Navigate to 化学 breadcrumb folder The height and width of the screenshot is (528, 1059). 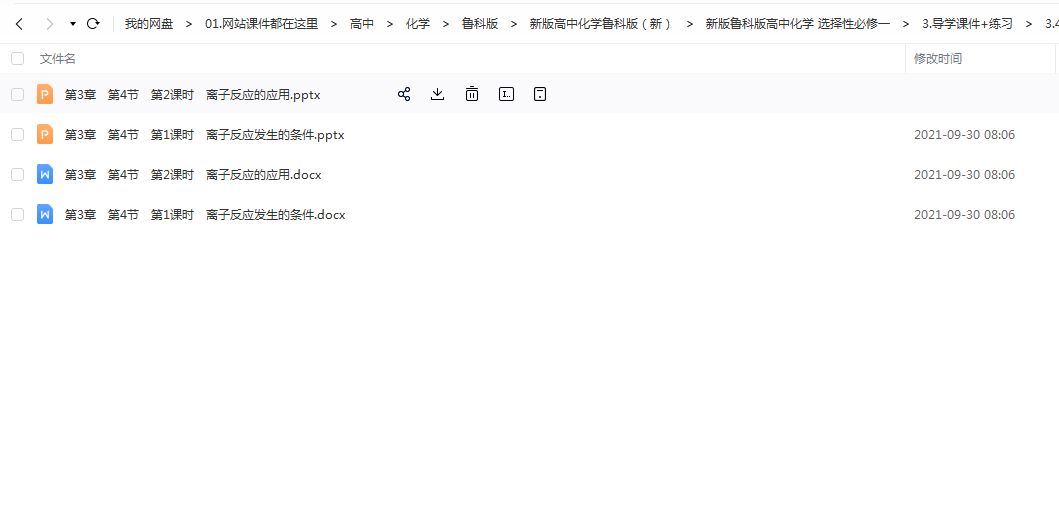418,24
